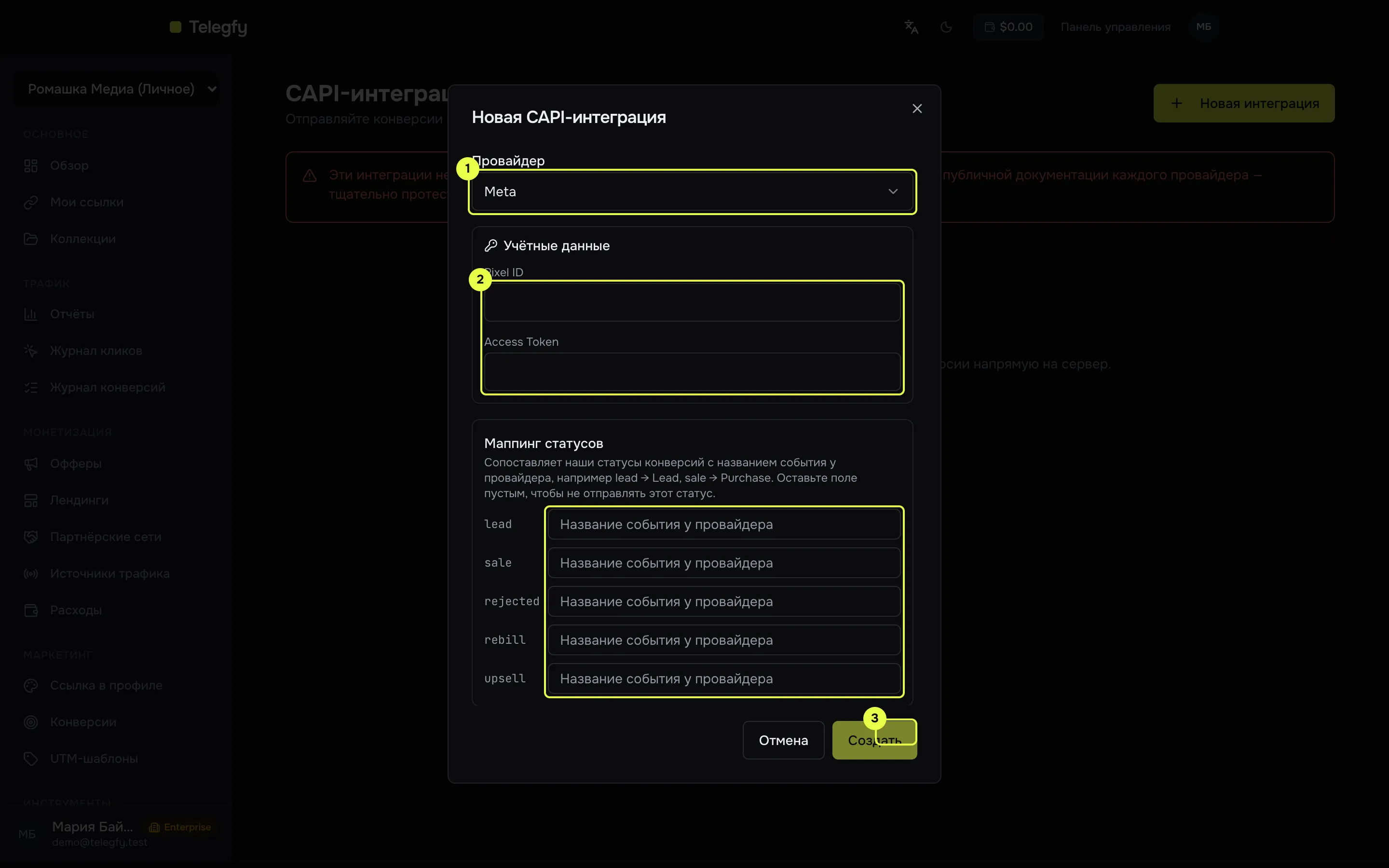Click the Офферы megaphone icon

pos(31,463)
